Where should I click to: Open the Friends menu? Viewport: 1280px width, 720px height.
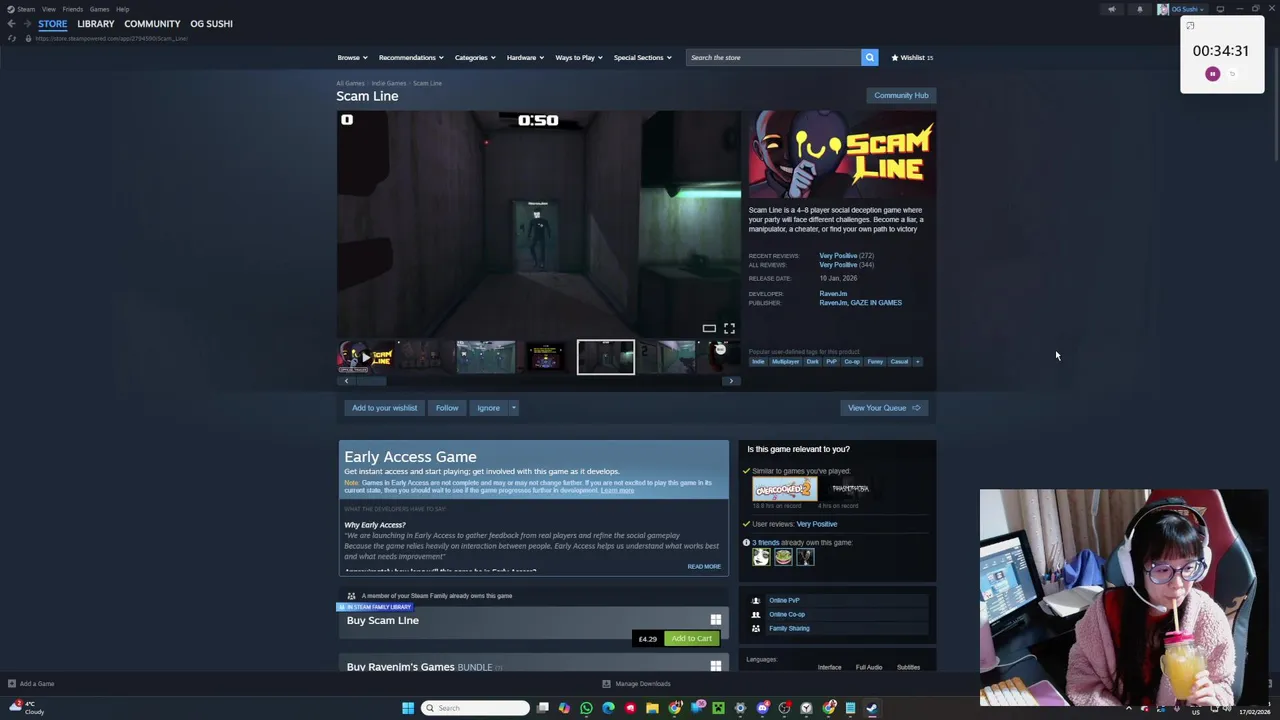[x=72, y=9]
